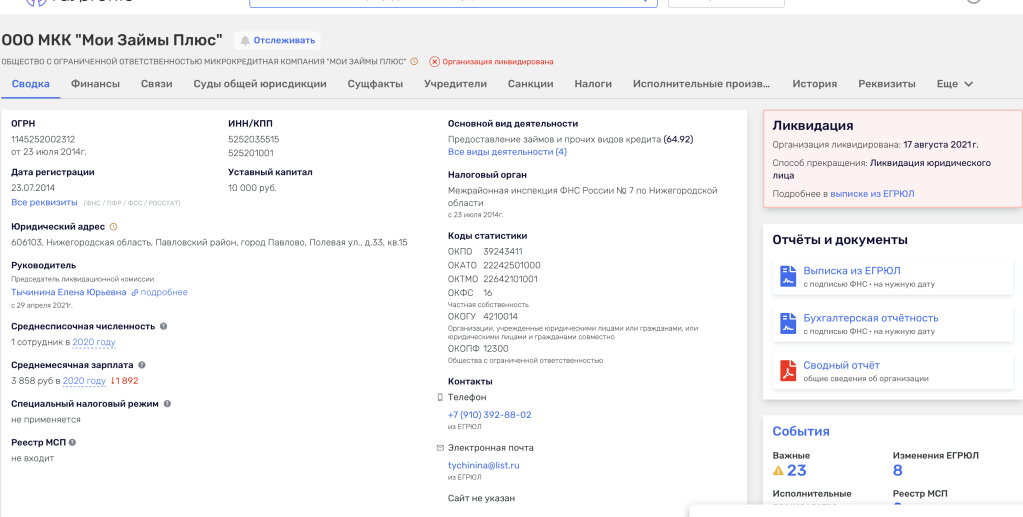Go to the Суды общей юрисдикции tab

[260, 84]
